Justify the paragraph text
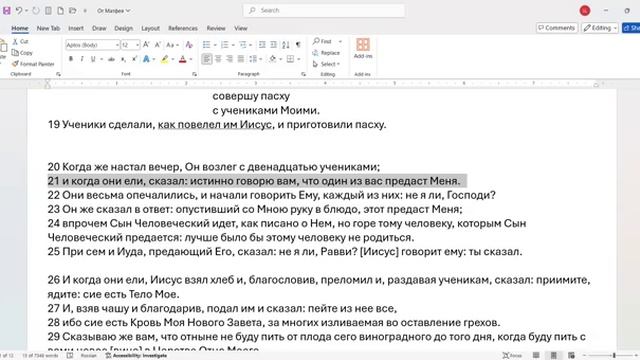 (241, 59)
